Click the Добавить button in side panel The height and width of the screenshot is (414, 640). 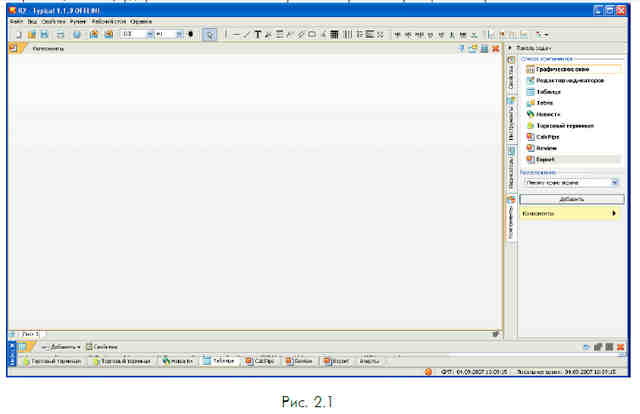(x=571, y=199)
